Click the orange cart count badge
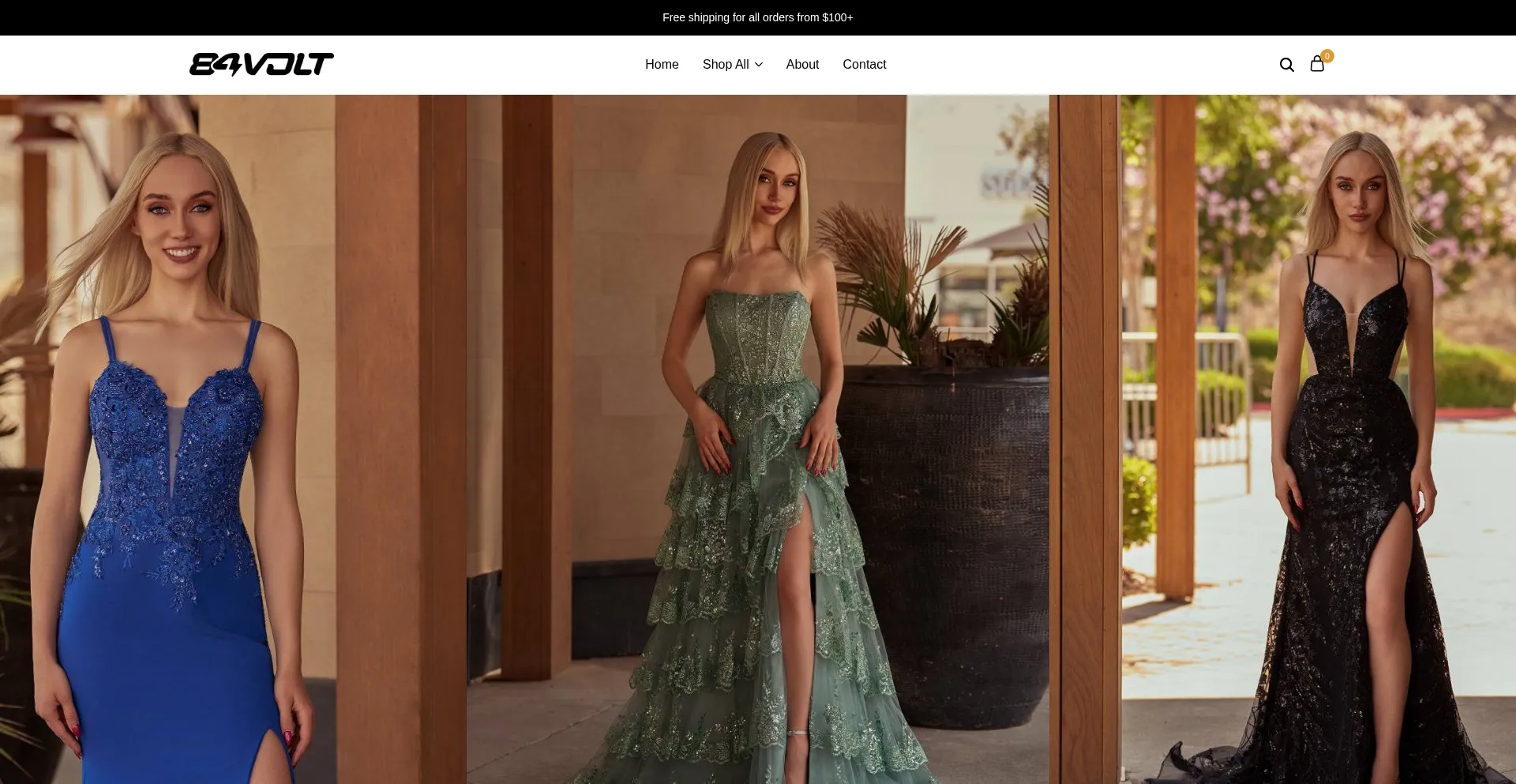Image resolution: width=1516 pixels, height=784 pixels. pyautogui.click(x=1327, y=56)
